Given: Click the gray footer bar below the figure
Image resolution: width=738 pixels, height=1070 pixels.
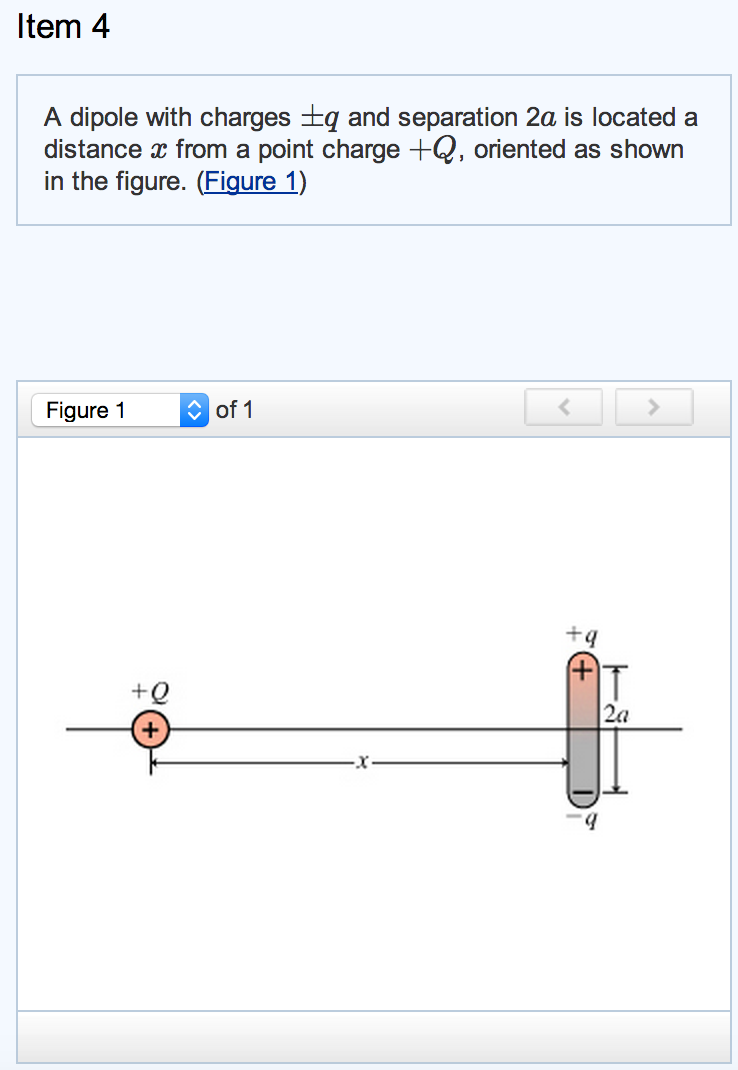Looking at the screenshot, I should 370,1039.
